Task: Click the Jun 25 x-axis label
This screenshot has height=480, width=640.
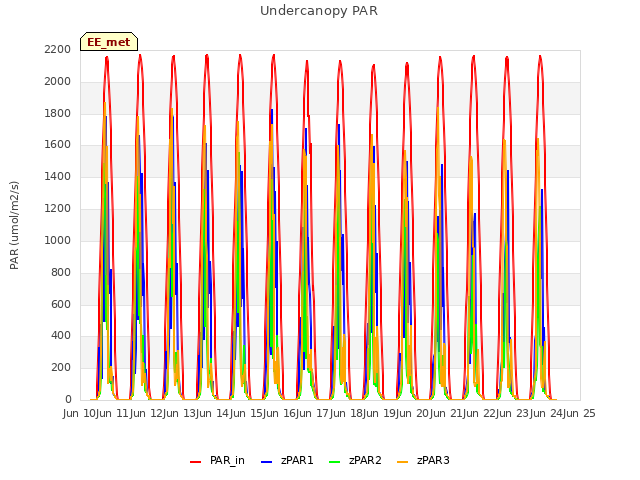Action: click(580, 414)
